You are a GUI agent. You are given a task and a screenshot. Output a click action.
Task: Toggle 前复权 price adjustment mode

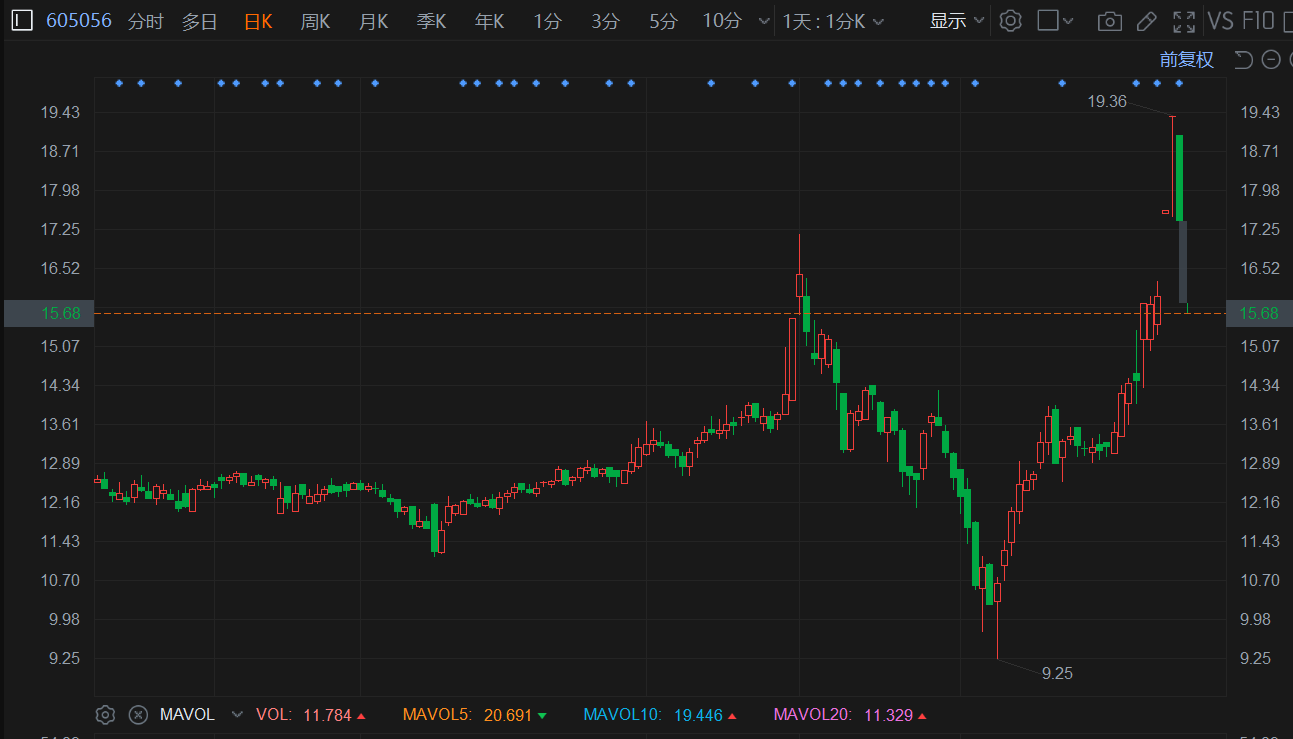[x=1186, y=60]
